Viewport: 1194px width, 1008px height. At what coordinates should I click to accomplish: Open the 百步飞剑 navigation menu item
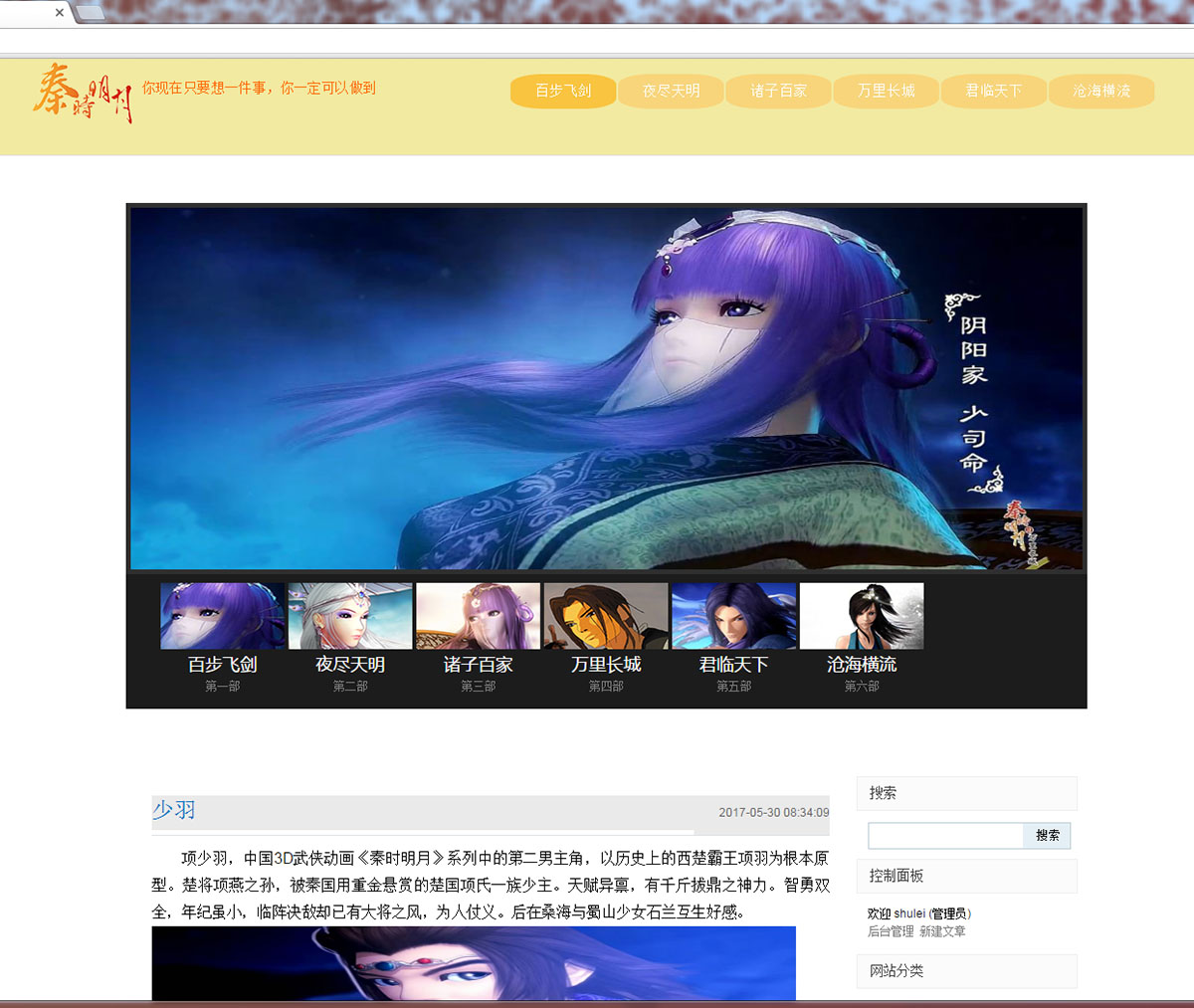coord(563,91)
